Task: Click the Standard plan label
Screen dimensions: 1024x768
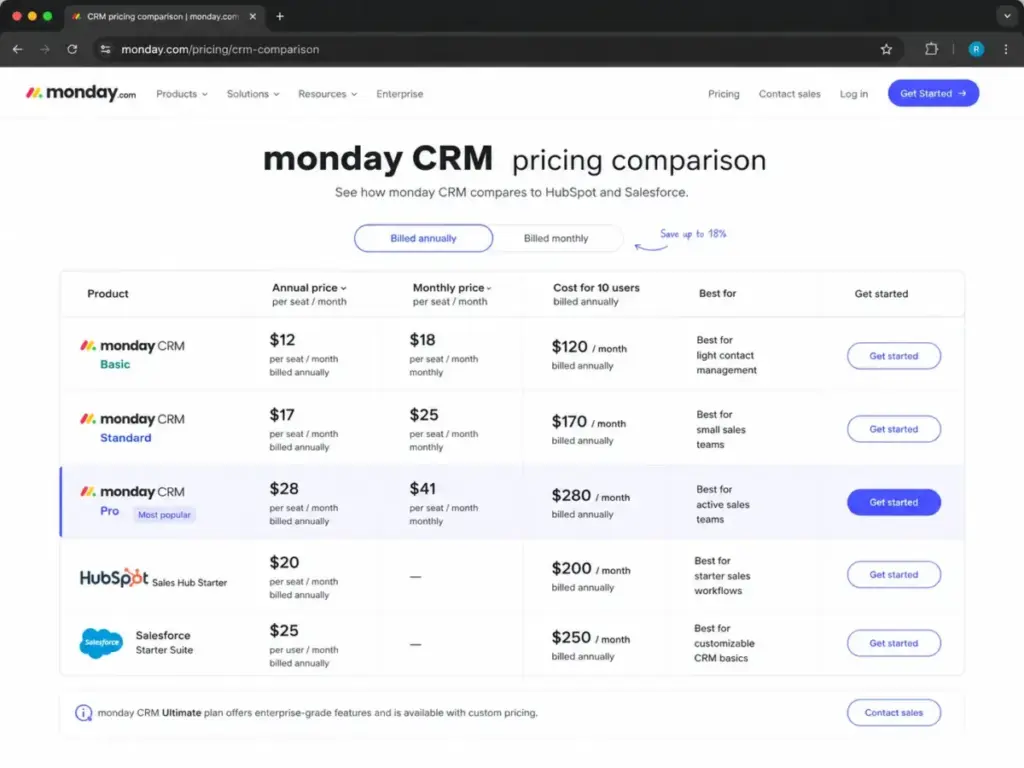Action: pyautogui.click(x=125, y=438)
